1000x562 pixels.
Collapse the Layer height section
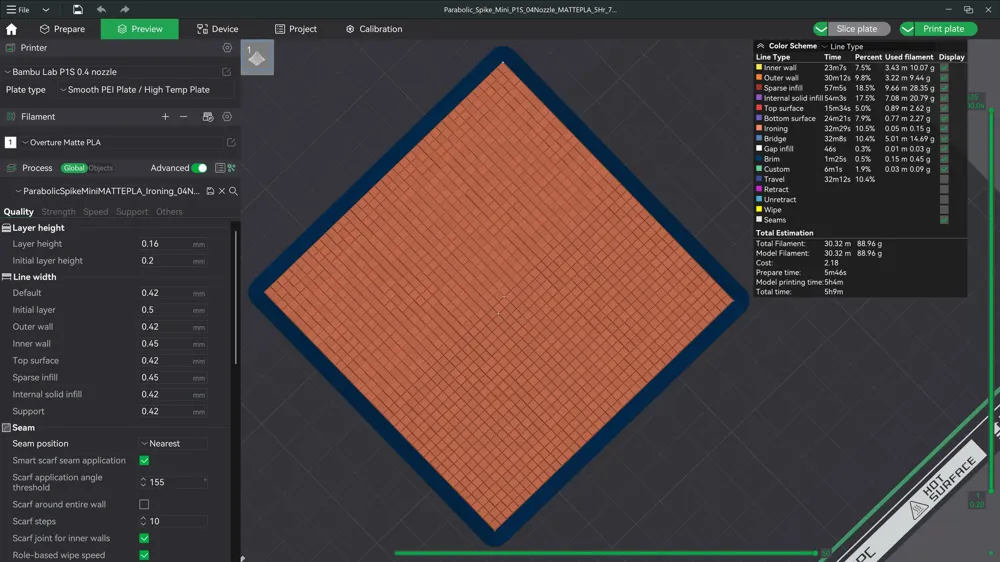(6, 228)
